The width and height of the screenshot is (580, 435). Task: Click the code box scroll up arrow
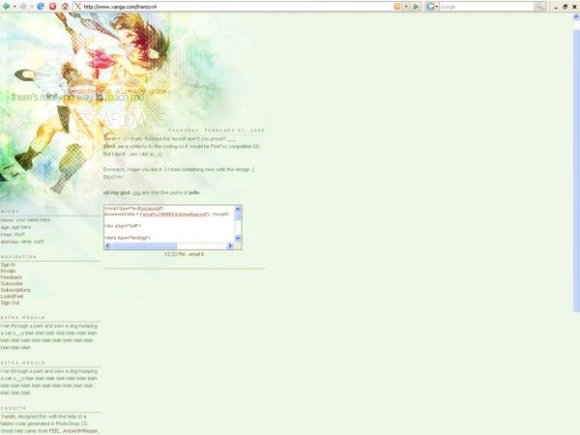pos(238,209)
